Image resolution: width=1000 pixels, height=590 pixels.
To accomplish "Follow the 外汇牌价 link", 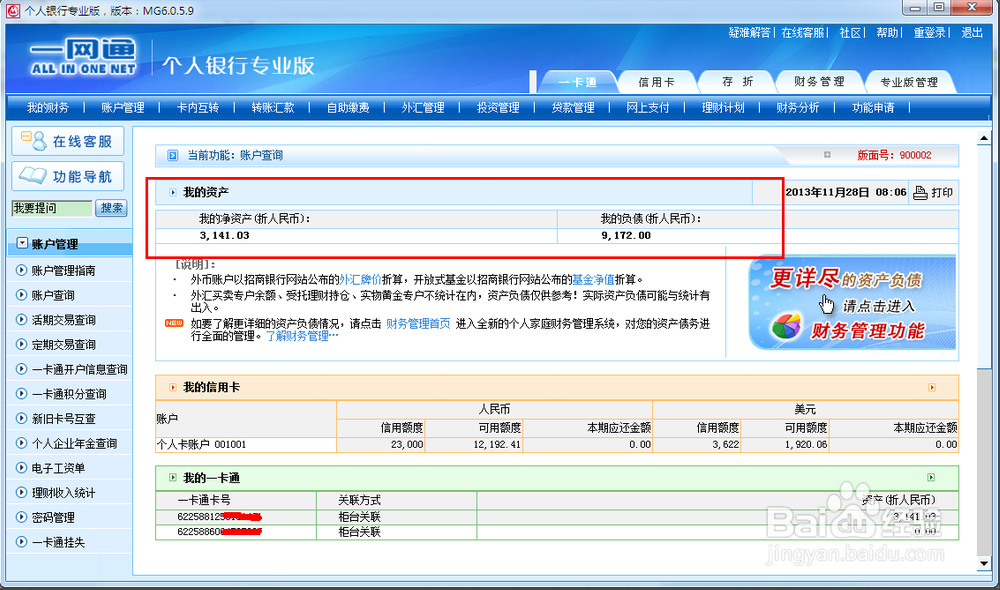I will pyautogui.click(x=360, y=279).
